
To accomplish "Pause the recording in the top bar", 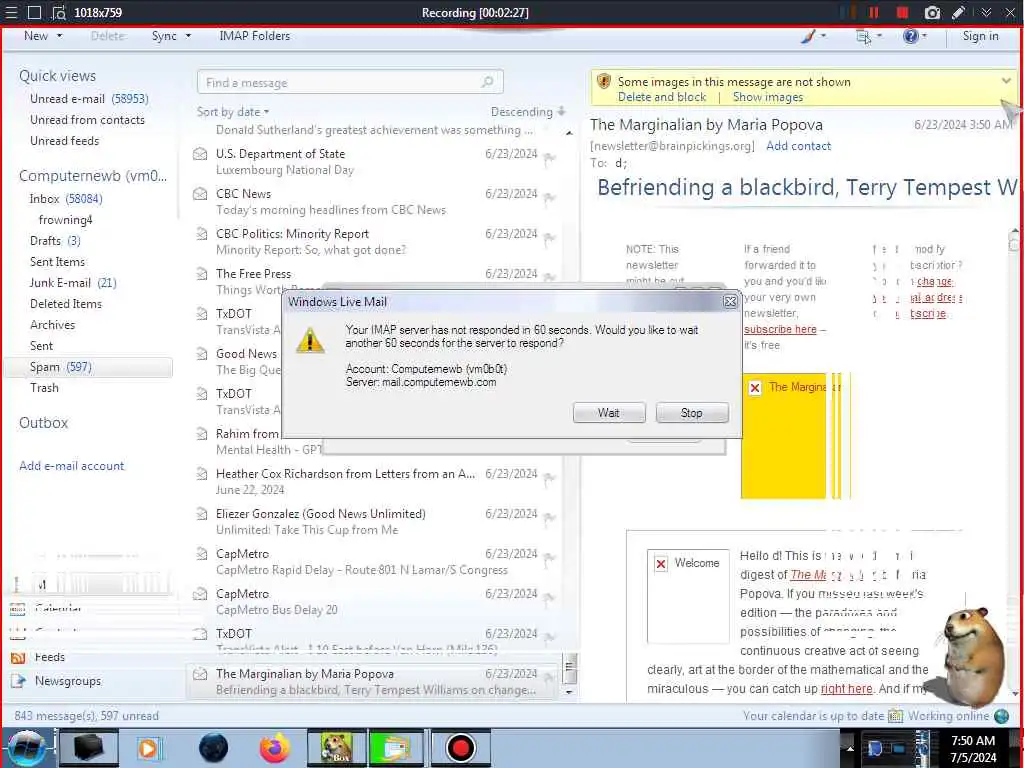I will pos(873,12).
